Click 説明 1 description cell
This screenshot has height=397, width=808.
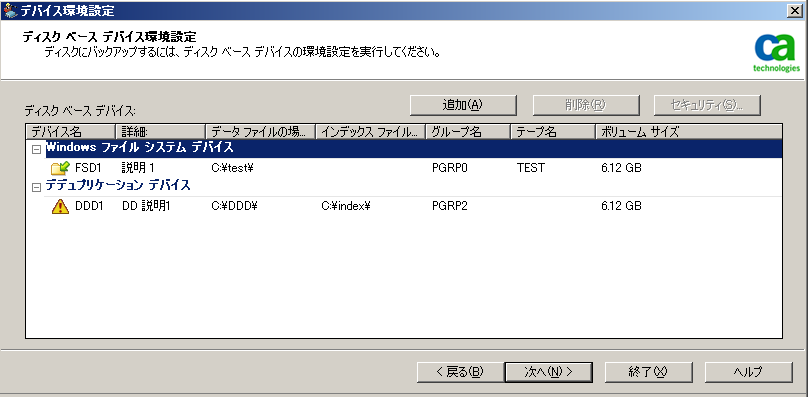click(138, 168)
